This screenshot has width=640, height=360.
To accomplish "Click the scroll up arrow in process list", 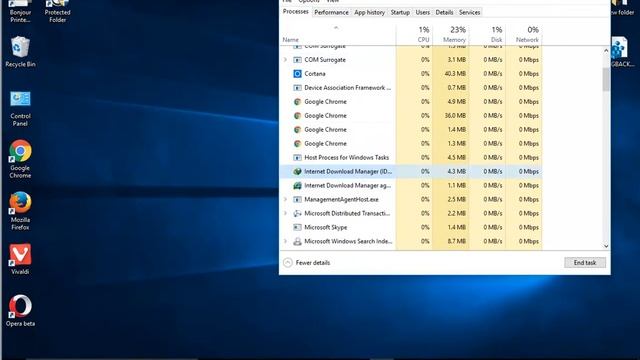I will tap(606, 51).
